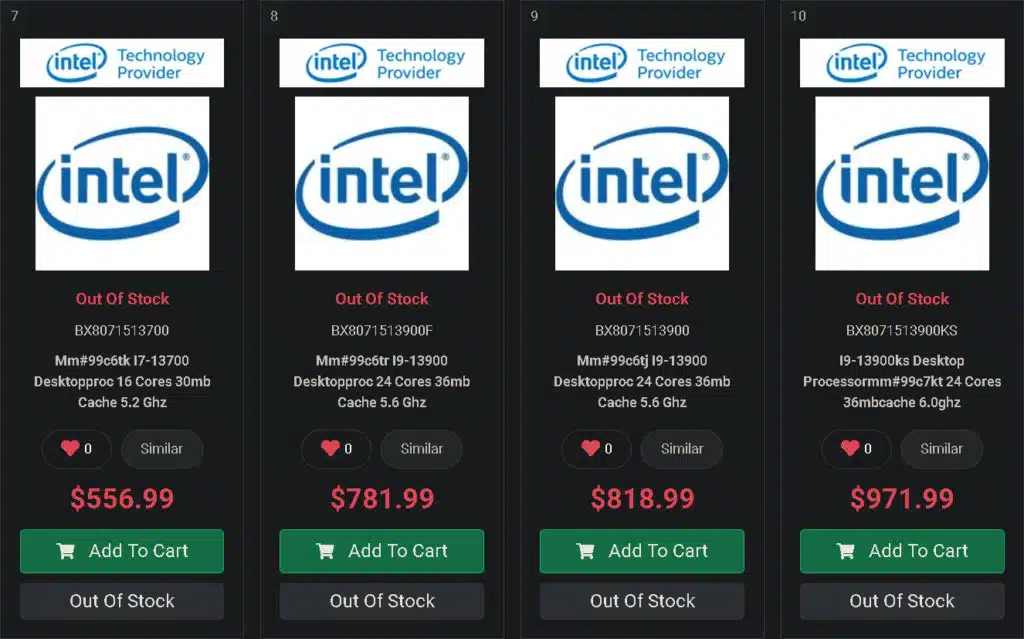Click the gray Out Of Stock button below $781.99
The width and height of the screenshot is (1024, 639).
click(x=382, y=601)
